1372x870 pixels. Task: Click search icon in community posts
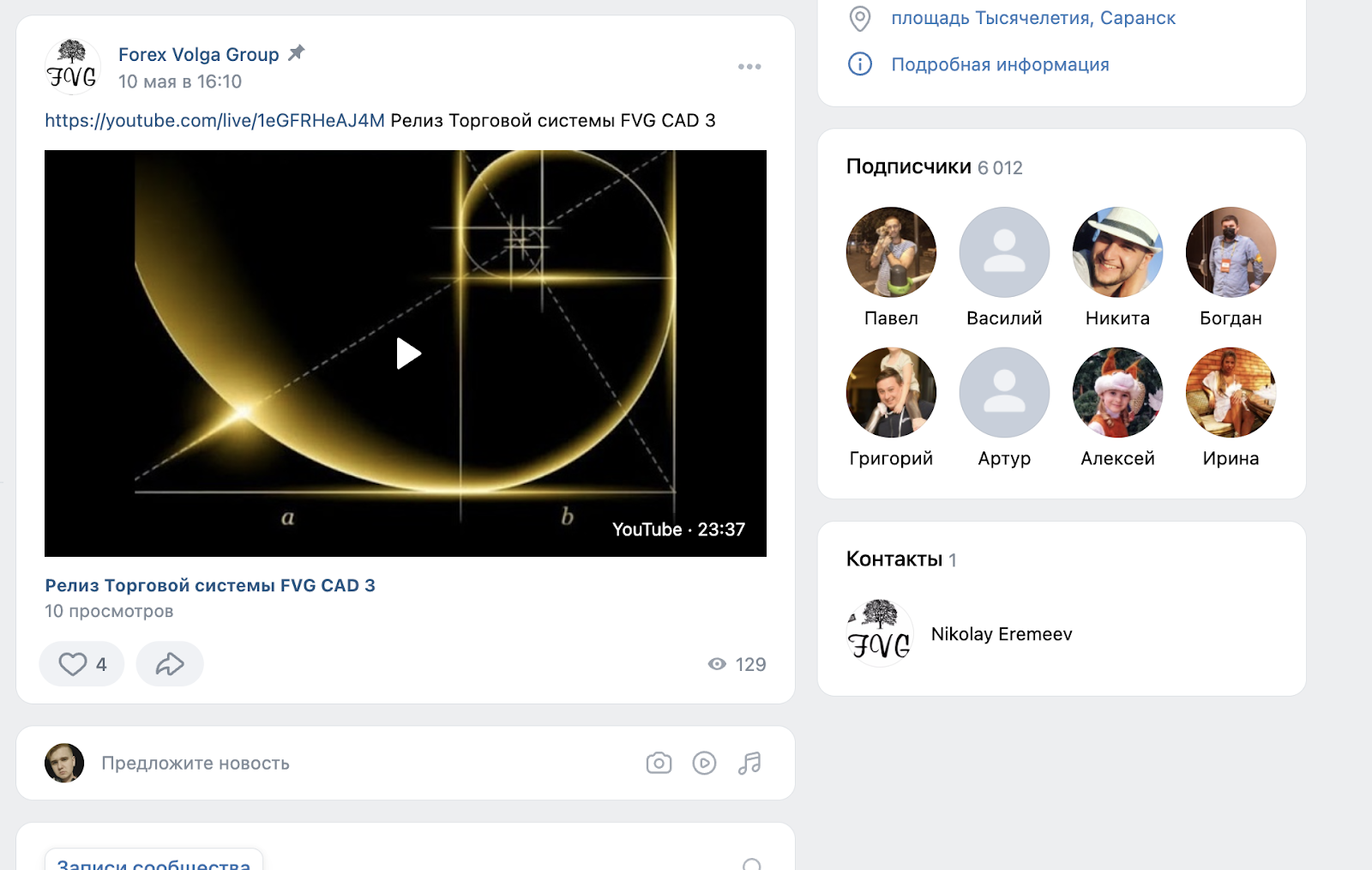tap(752, 864)
